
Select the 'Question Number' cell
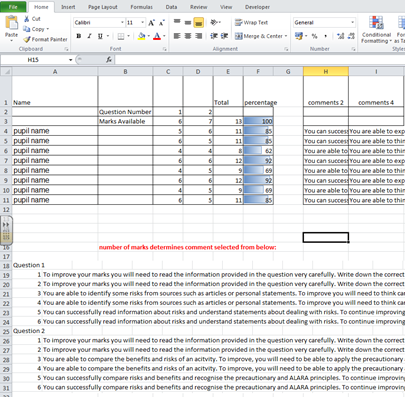[x=125, y=112]
